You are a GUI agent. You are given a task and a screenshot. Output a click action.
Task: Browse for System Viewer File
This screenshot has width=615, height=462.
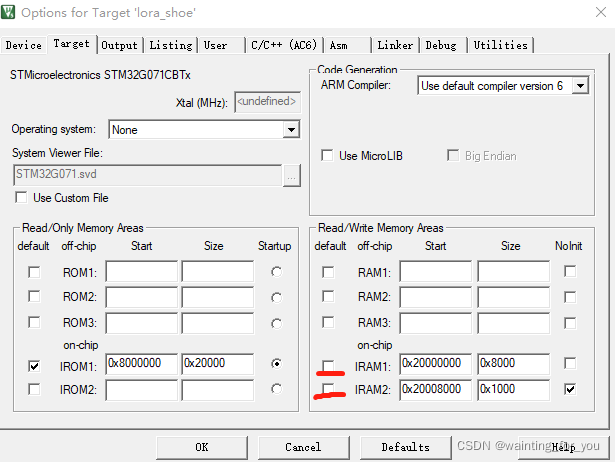point(291,176)
